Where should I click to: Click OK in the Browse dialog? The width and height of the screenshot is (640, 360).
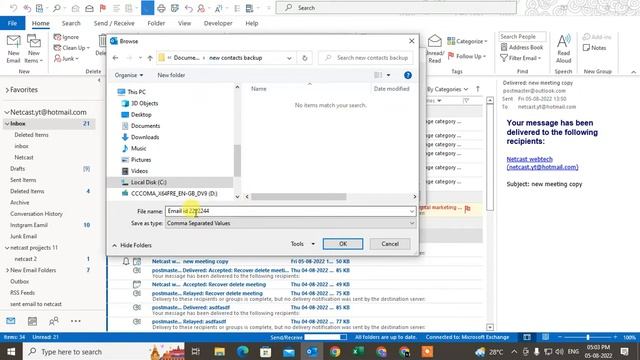tap(343, 244)
